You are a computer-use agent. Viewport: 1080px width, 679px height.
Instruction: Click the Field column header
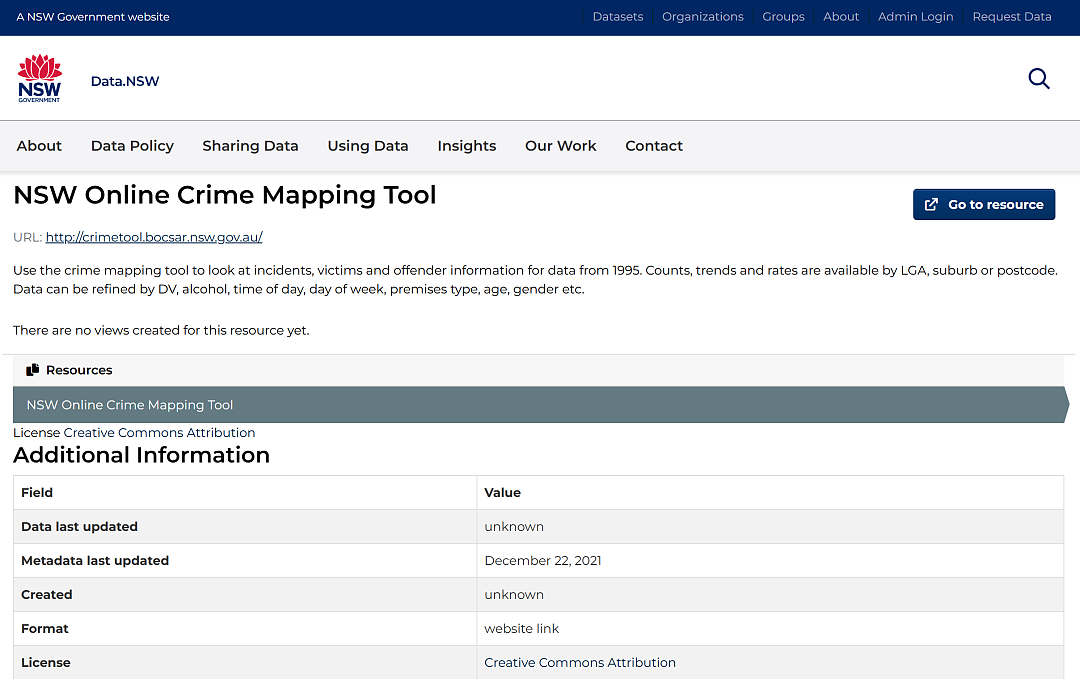coord(245,492)
